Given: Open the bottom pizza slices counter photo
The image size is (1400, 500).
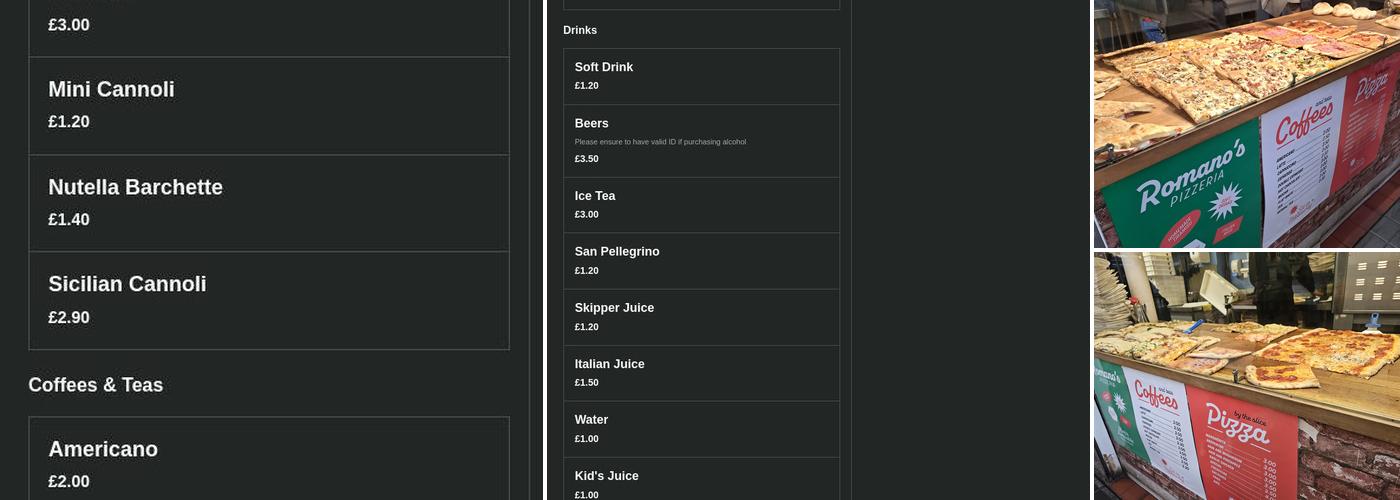Looking at the screenshot, I should tap(1246, 376).
